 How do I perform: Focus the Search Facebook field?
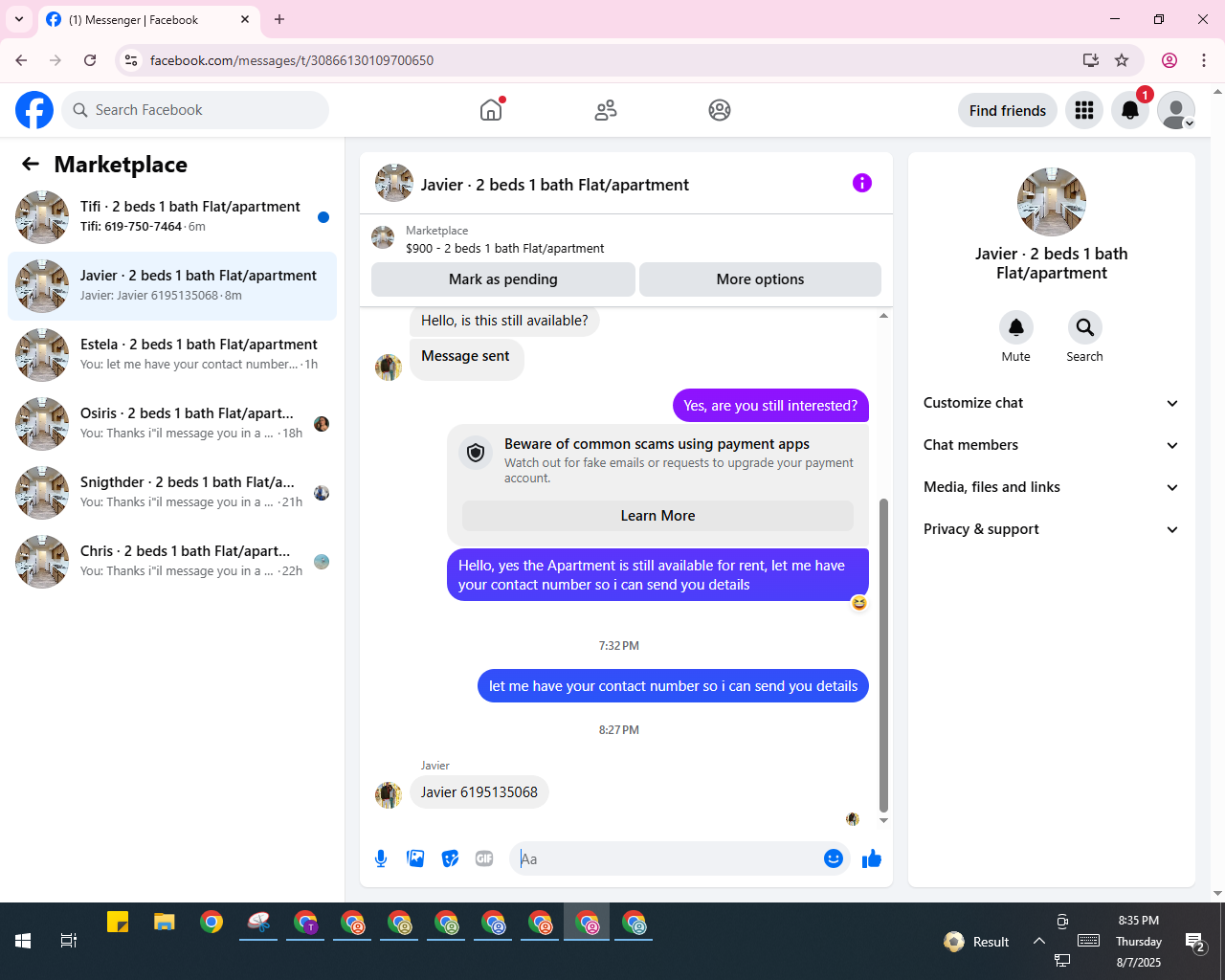(x=195, y=110)
